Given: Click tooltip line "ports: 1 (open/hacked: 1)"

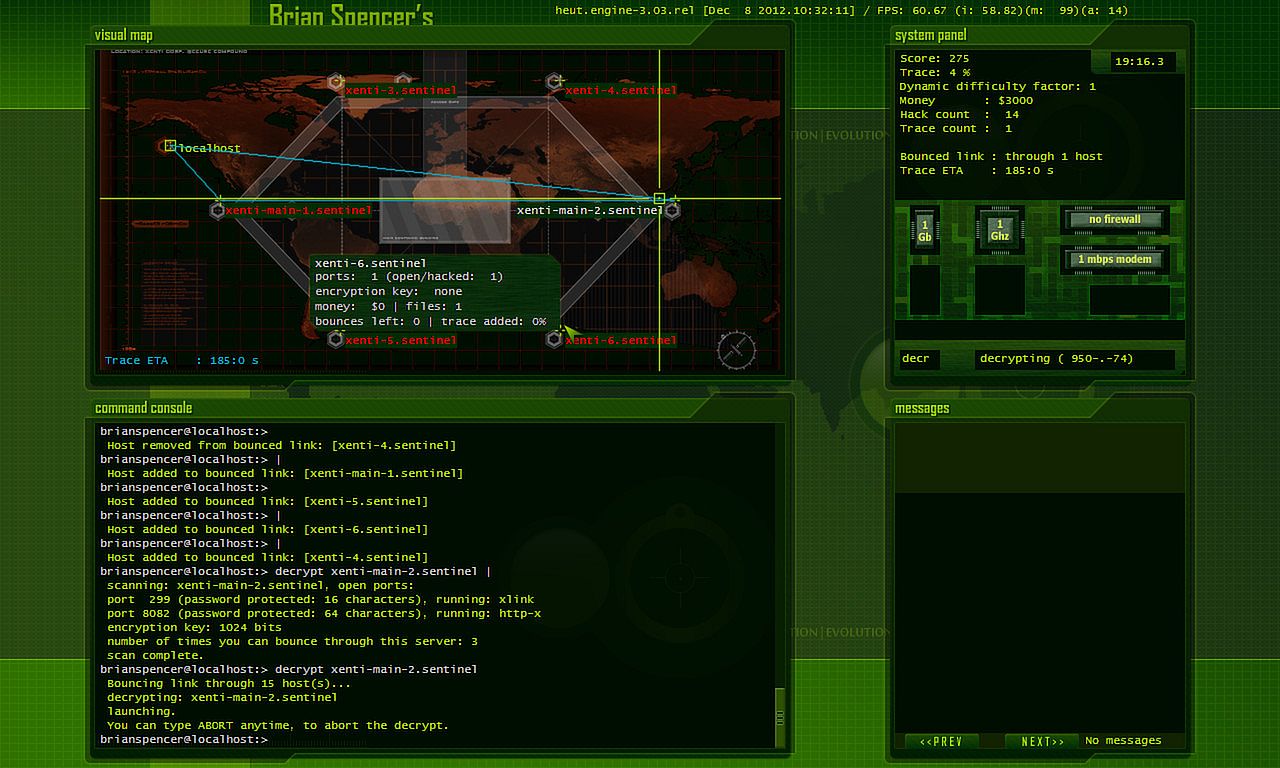Looking at the screenshot, I should pos(409,277).
